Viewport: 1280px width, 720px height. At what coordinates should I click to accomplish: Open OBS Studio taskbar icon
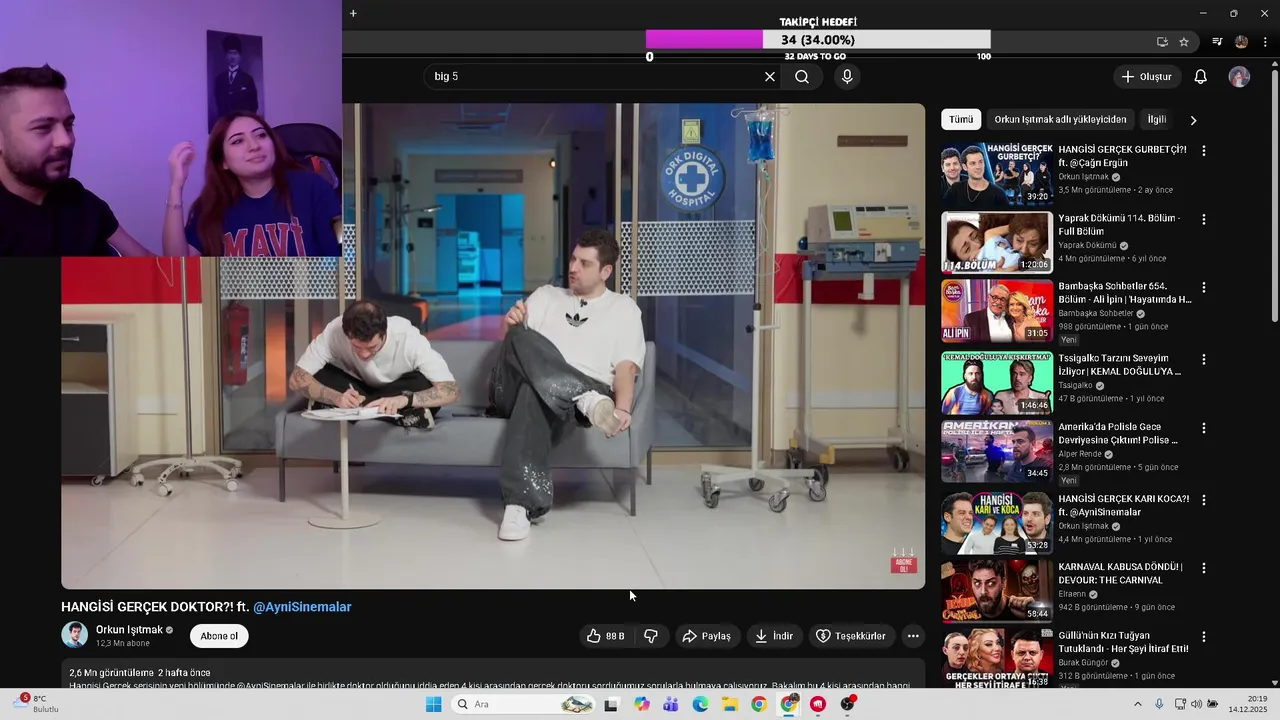848,704
